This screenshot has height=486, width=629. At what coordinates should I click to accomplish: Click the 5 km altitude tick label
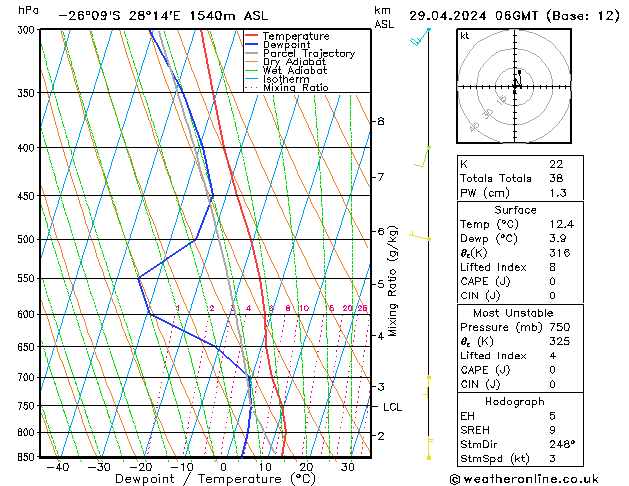tap(381, 284)
